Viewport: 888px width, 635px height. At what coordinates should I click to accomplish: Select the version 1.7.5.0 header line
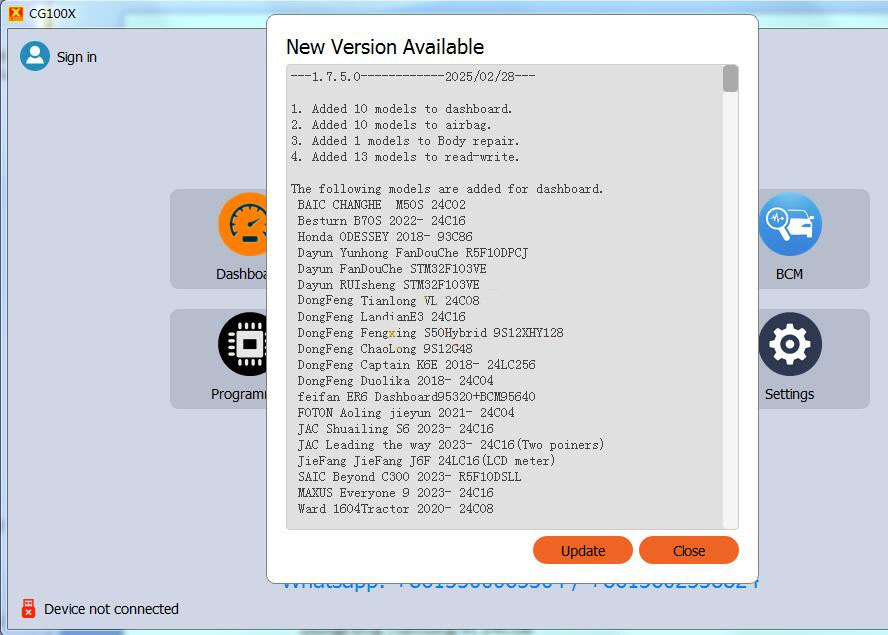point(413,76)
